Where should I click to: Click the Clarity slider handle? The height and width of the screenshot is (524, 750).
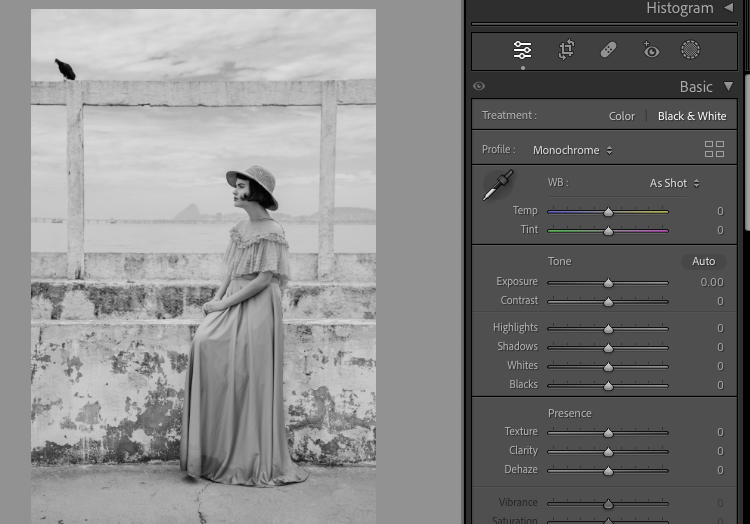[x=608, y=451]
